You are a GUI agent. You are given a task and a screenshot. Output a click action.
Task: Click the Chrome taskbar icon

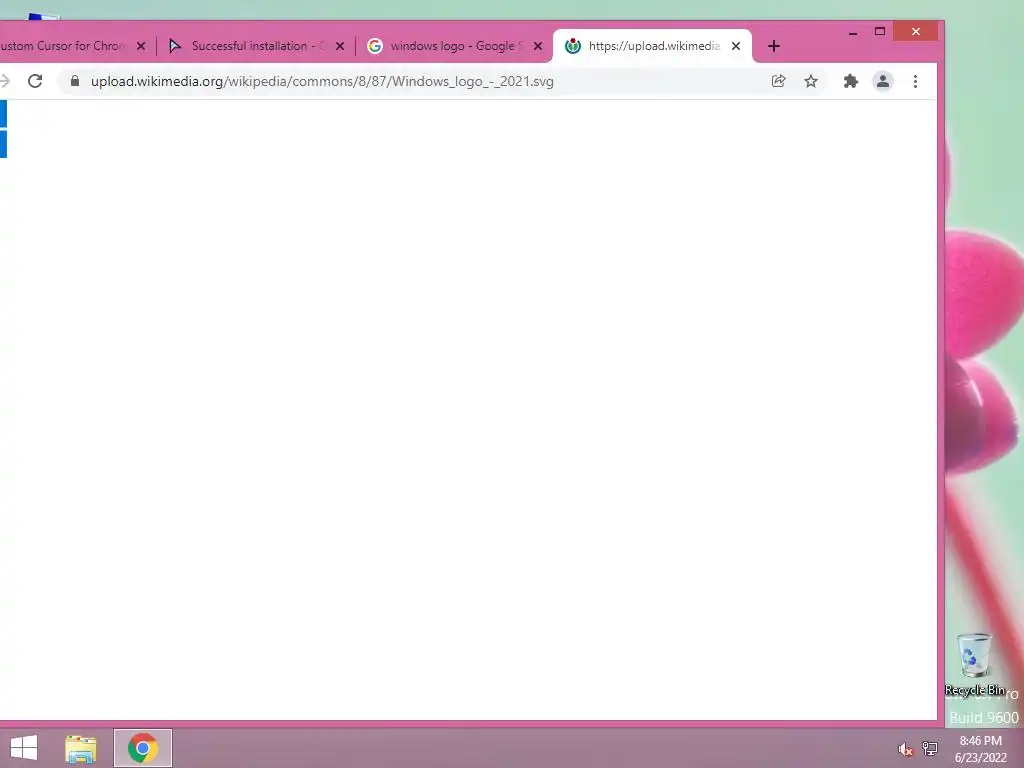tap(143, 748)
